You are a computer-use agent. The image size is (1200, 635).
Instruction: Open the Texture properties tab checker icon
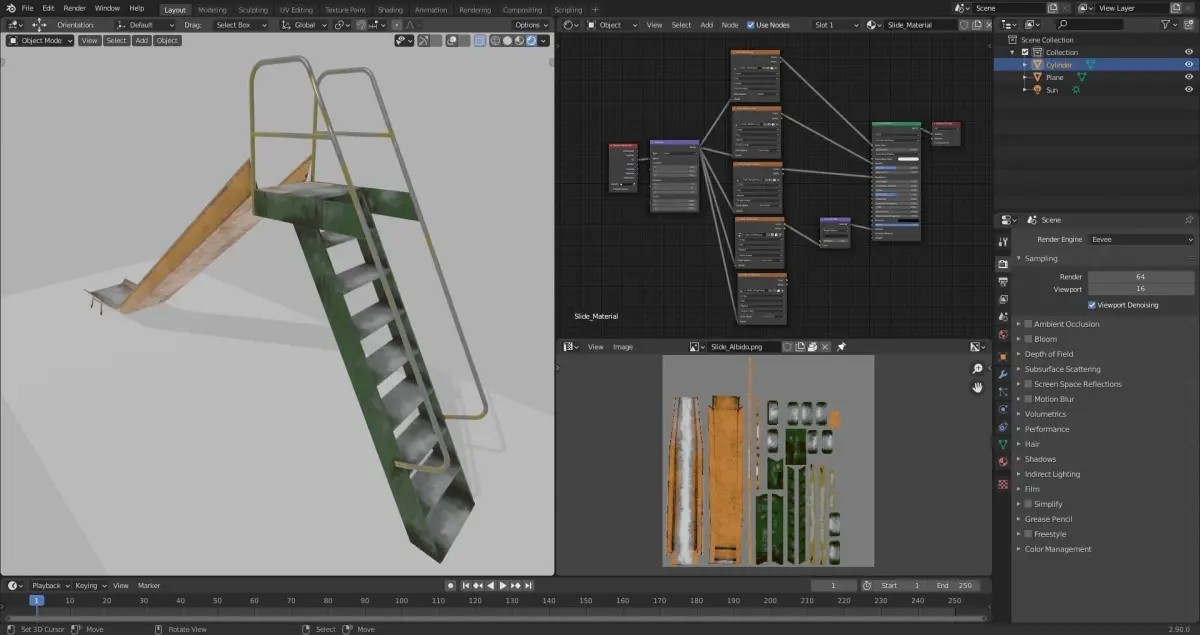point(1003,484)
